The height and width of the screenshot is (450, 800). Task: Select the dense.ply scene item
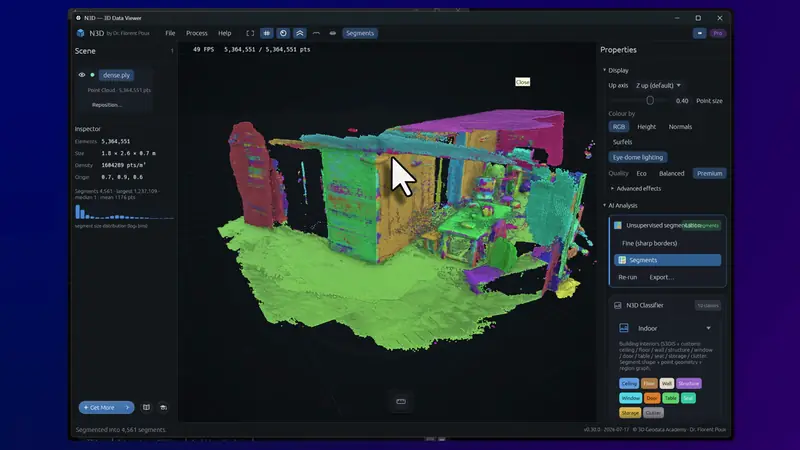click(x=116, y=75)
